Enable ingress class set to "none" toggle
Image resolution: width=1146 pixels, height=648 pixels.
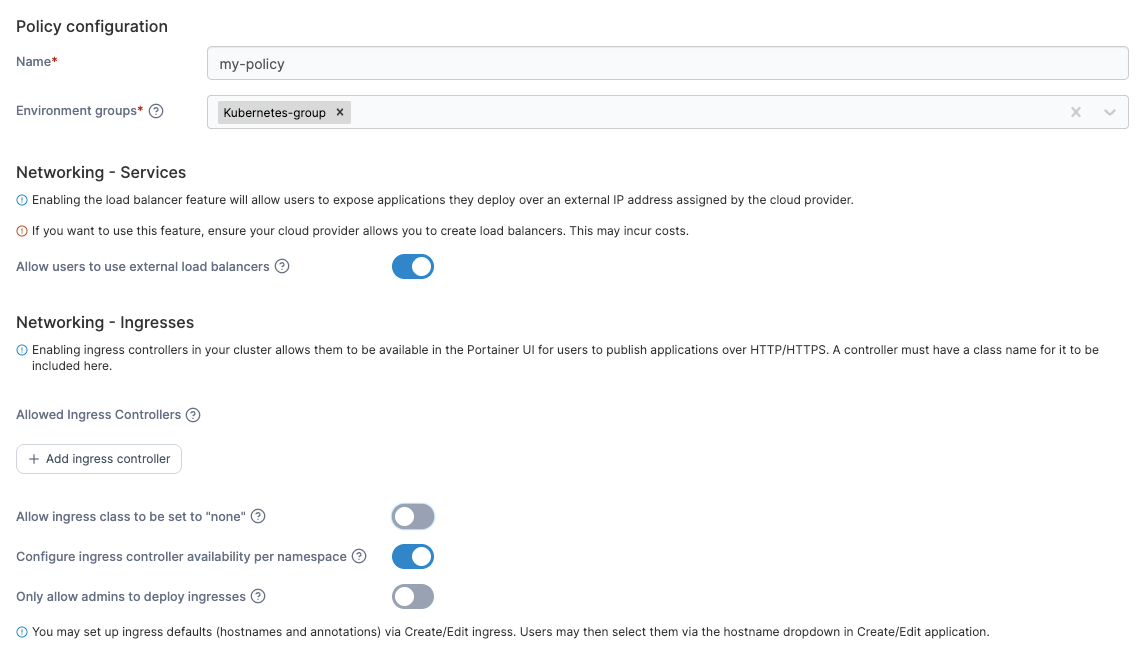(x=413, y=517)
